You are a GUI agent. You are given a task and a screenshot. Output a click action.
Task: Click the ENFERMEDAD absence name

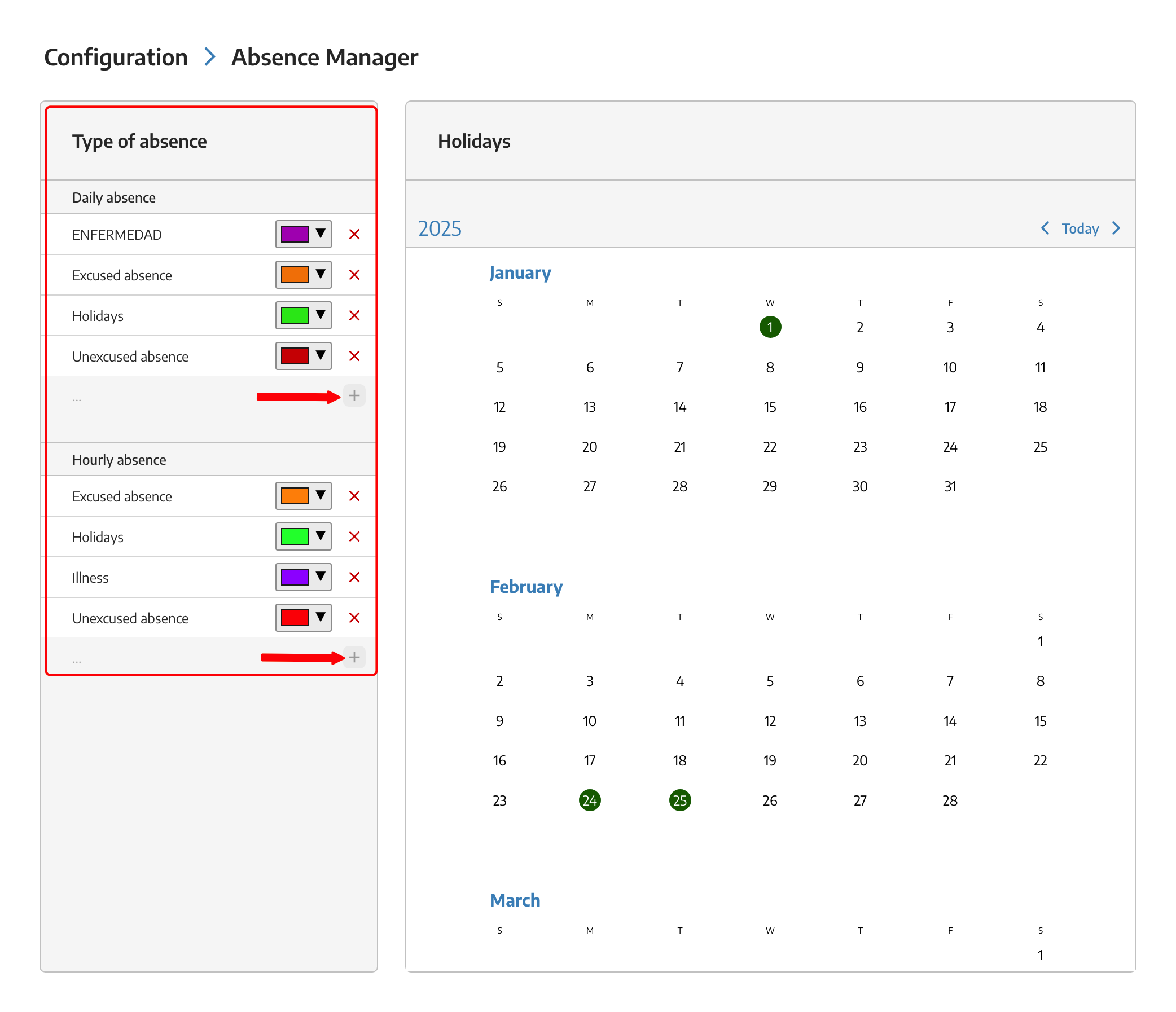coord(117,235)
